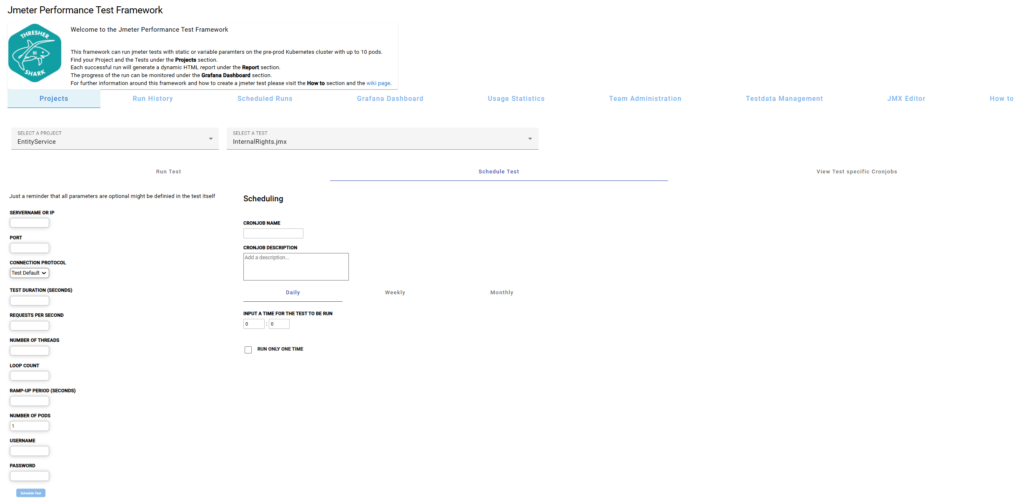This screenshot has height=501, width=1024.
Task: Select the Monthly scheduling tab
Action: pos(502,293)
